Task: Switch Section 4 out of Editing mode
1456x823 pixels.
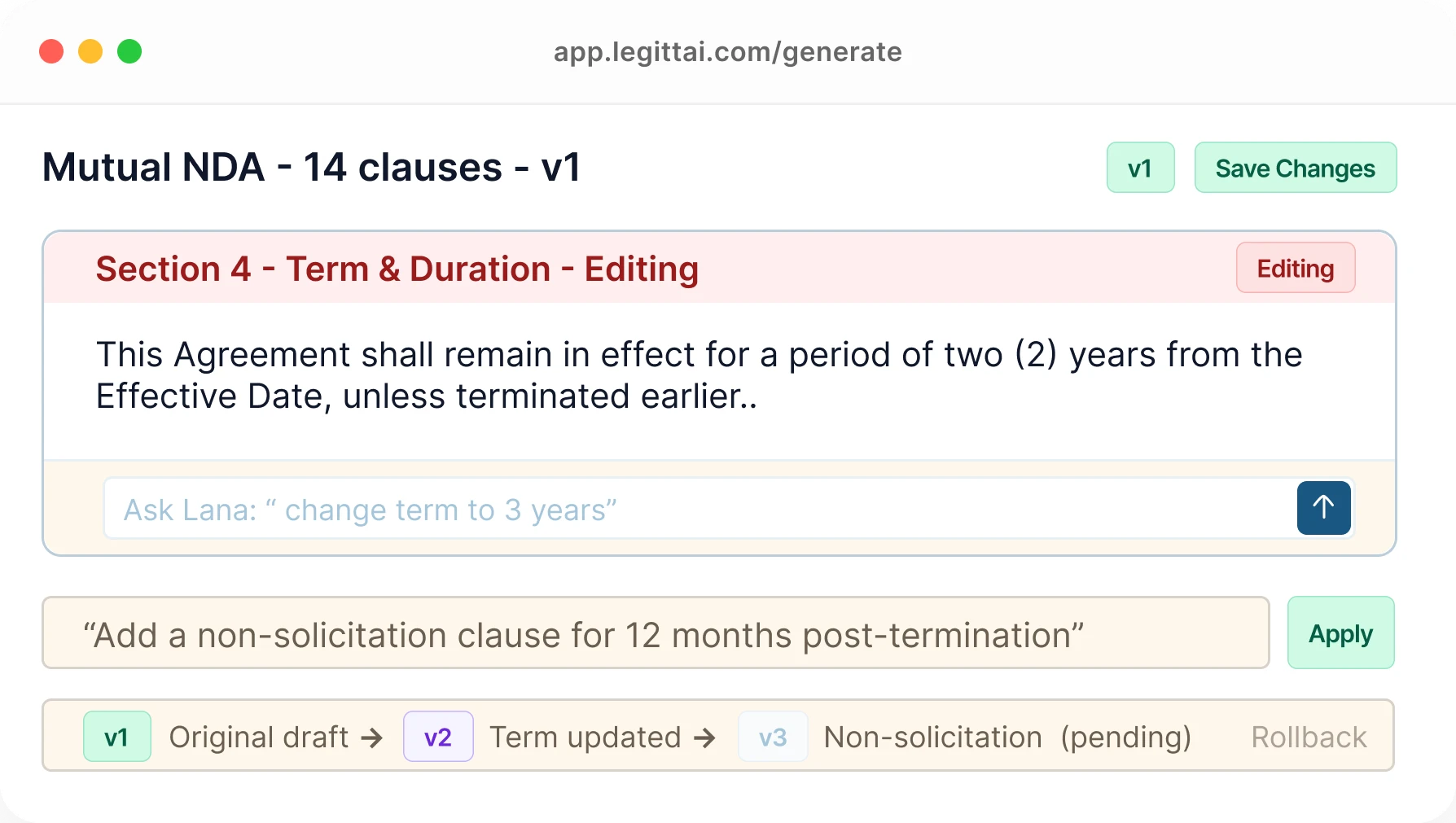Action: pos(1295,267)
